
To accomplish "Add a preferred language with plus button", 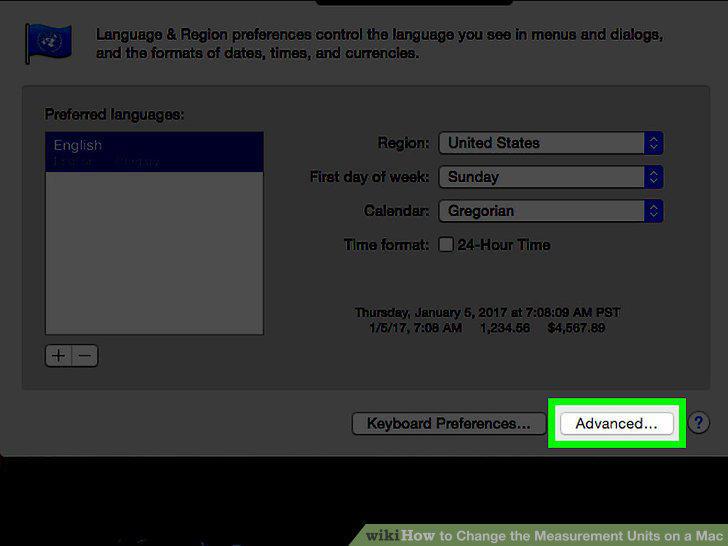I will pyautogui.click(x=58, y=356).
